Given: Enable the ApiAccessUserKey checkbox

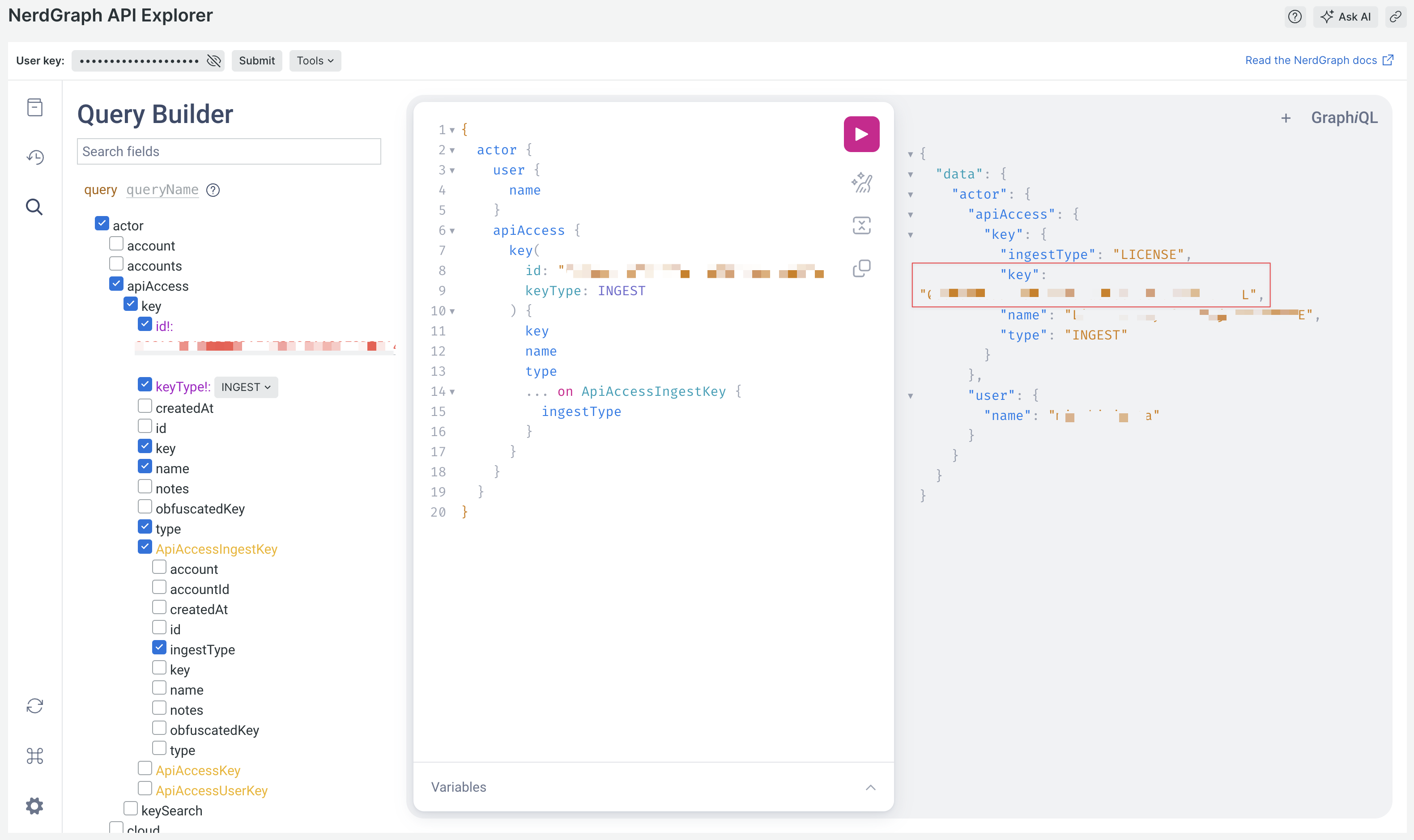Looking at the screenshot, I should point(145,789).
